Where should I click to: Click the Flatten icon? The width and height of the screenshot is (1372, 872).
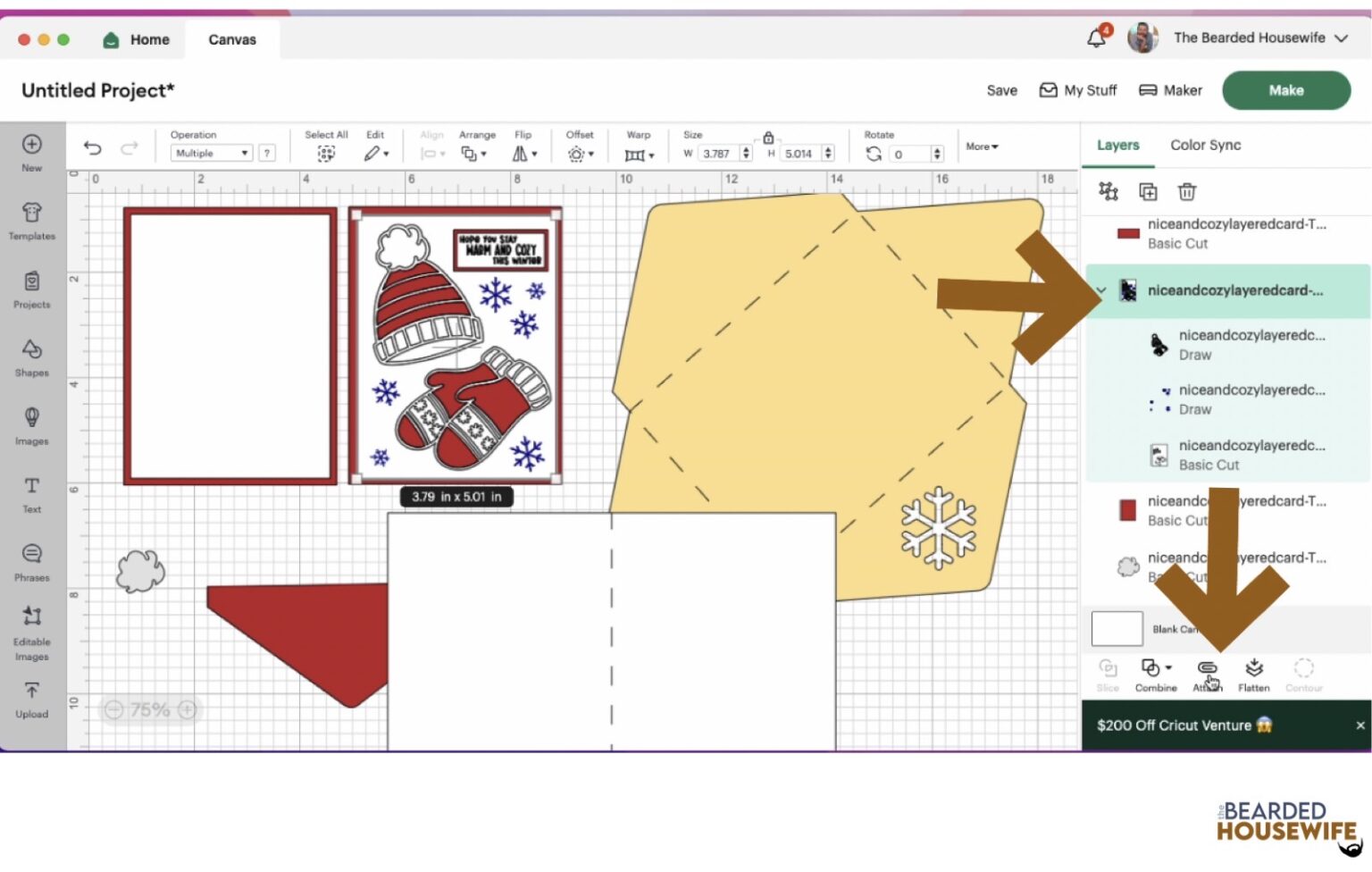click(x=1253, y=675)
